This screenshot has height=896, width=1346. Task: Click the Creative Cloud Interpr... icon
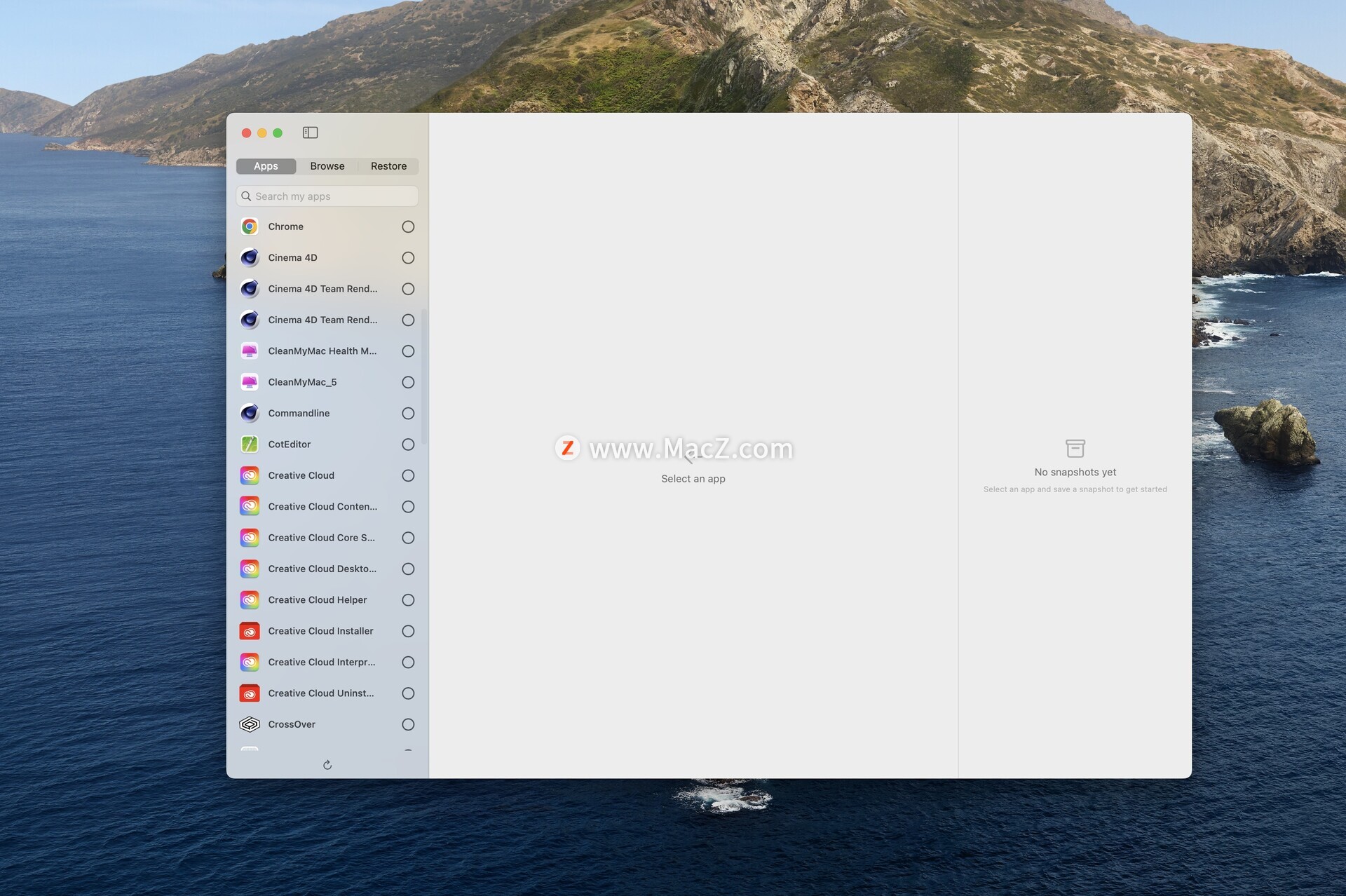click(250, 662)
